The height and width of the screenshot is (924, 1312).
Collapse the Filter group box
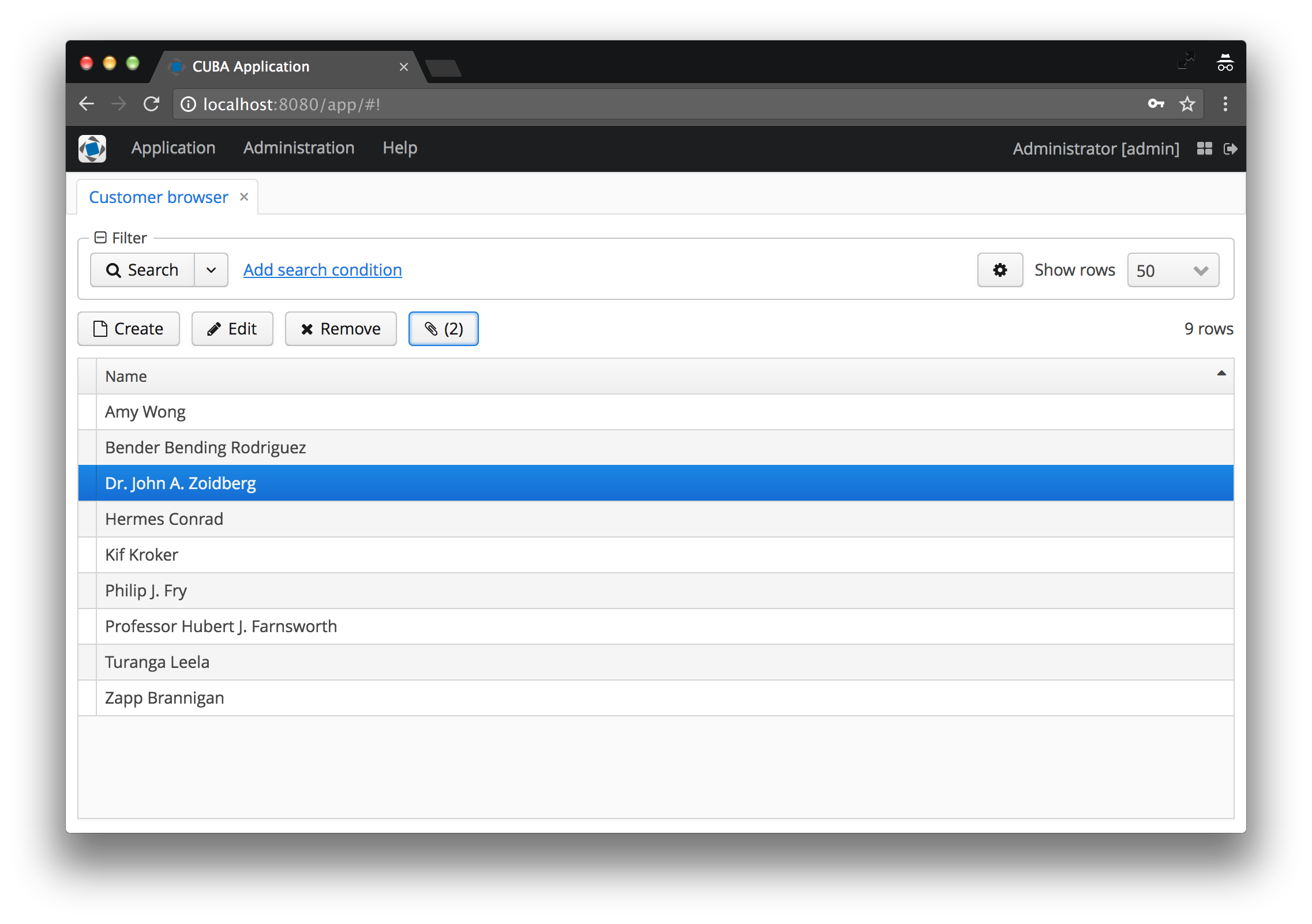(100, 238)
